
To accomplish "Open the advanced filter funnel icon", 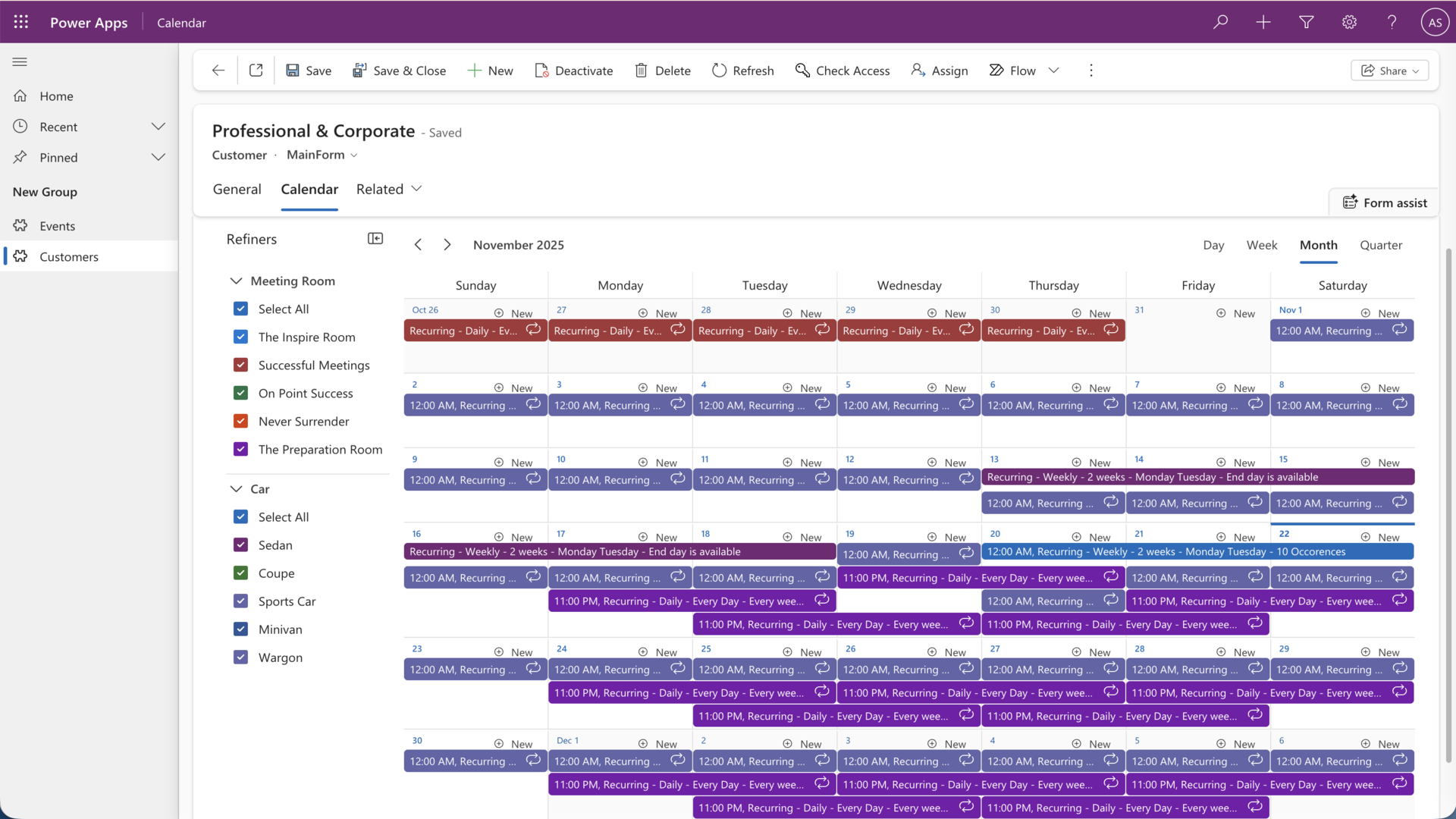I will point(1306,22).
